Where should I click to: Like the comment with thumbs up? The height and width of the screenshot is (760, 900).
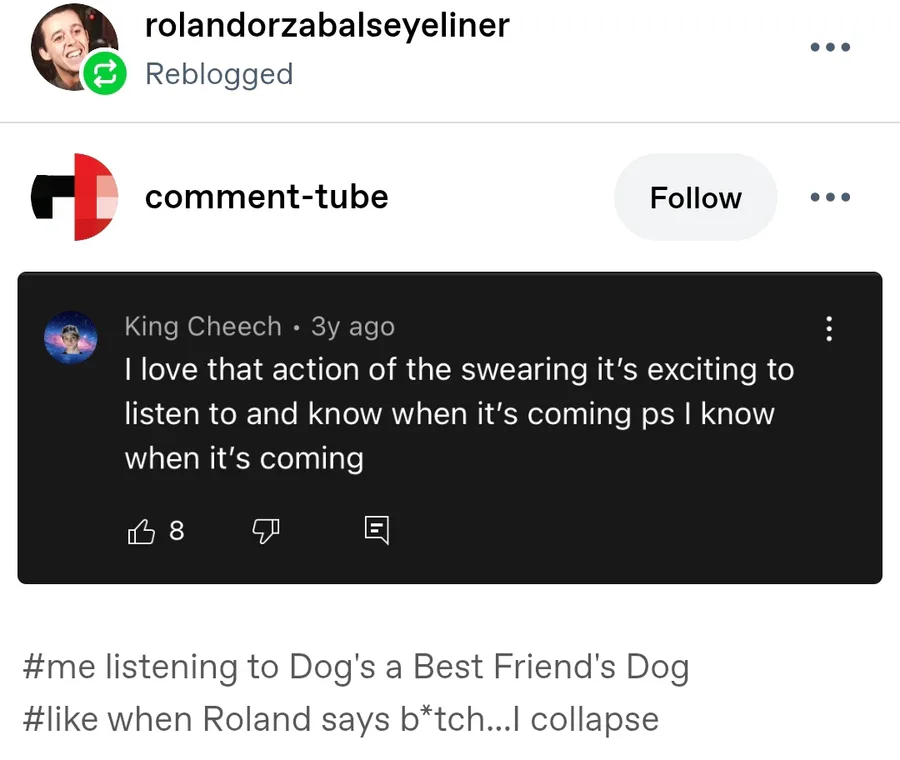(143, 531)
